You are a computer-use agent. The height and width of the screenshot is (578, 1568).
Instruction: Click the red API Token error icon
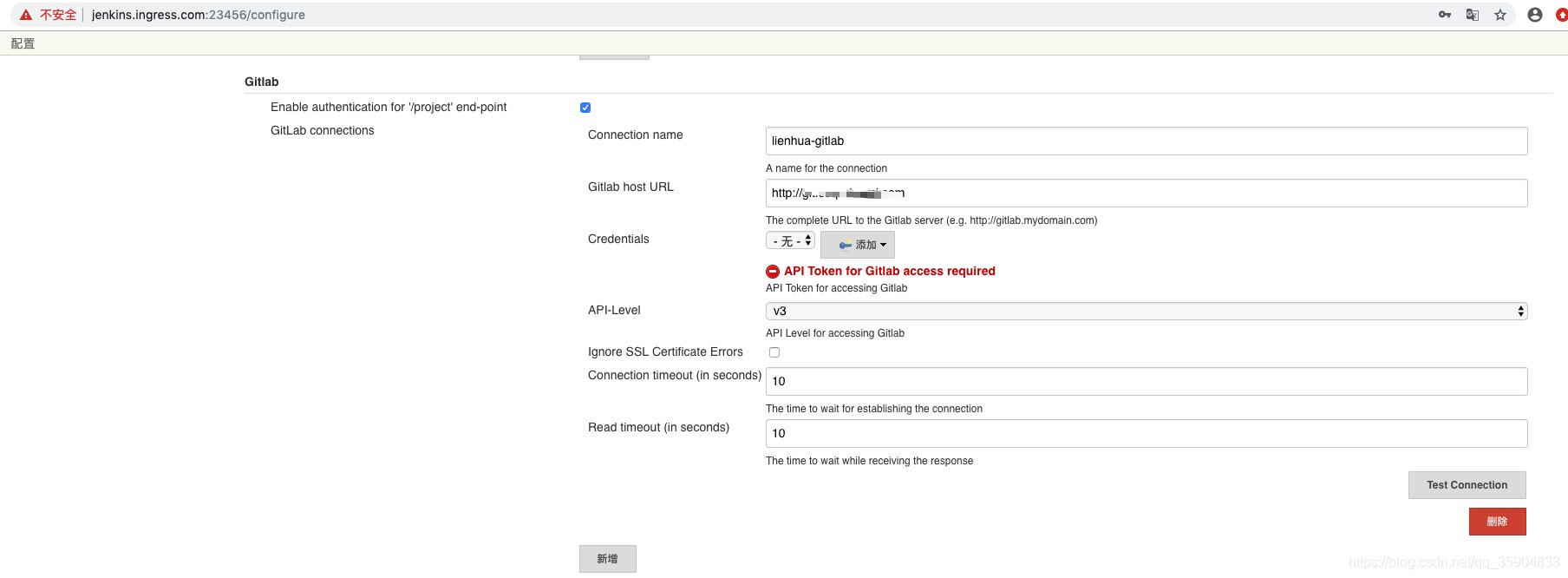point(773,272)
